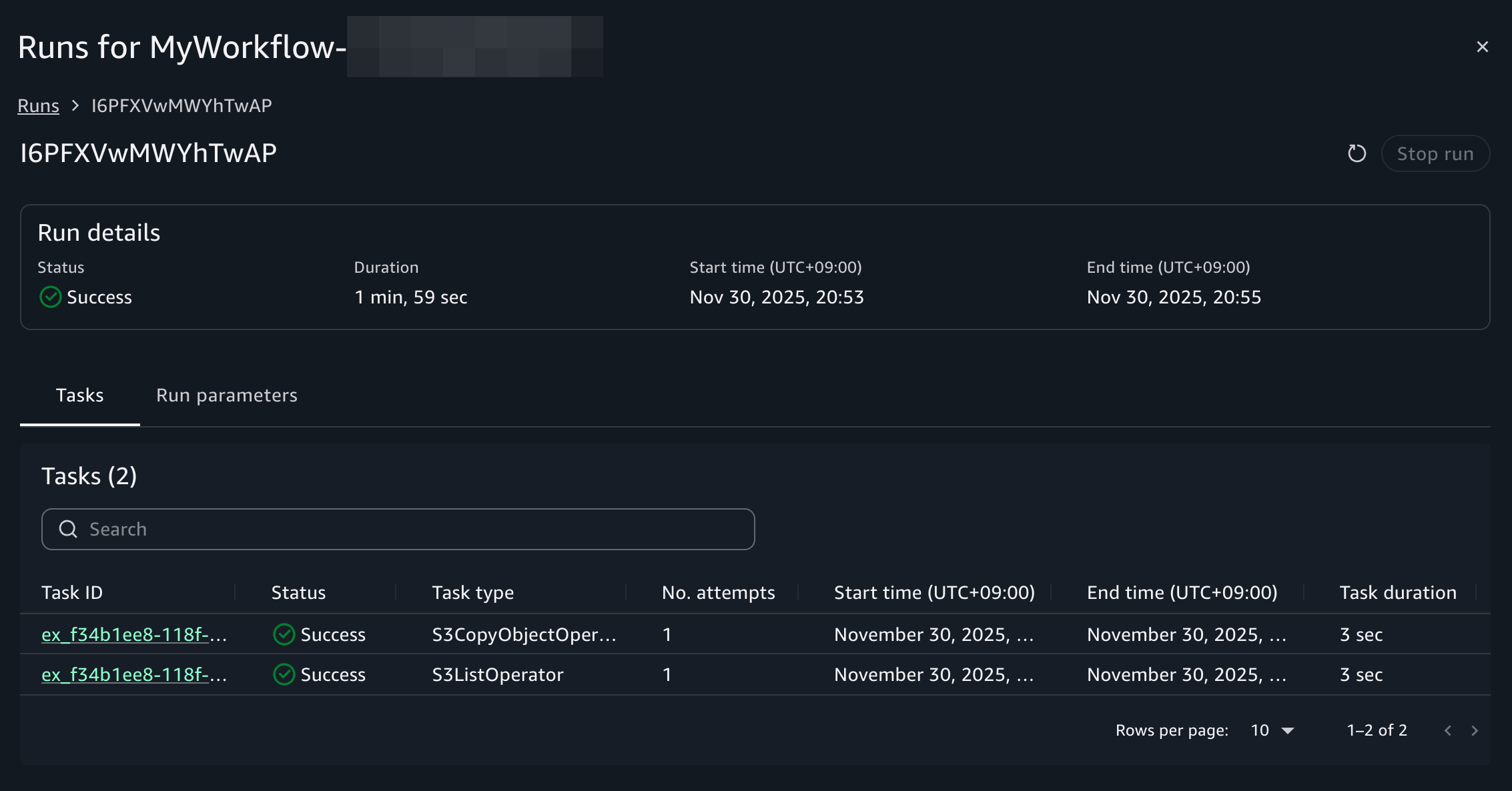Sort by the Start time column header
This screenshot has width=1512, height=791.
[x=934, y=592]
